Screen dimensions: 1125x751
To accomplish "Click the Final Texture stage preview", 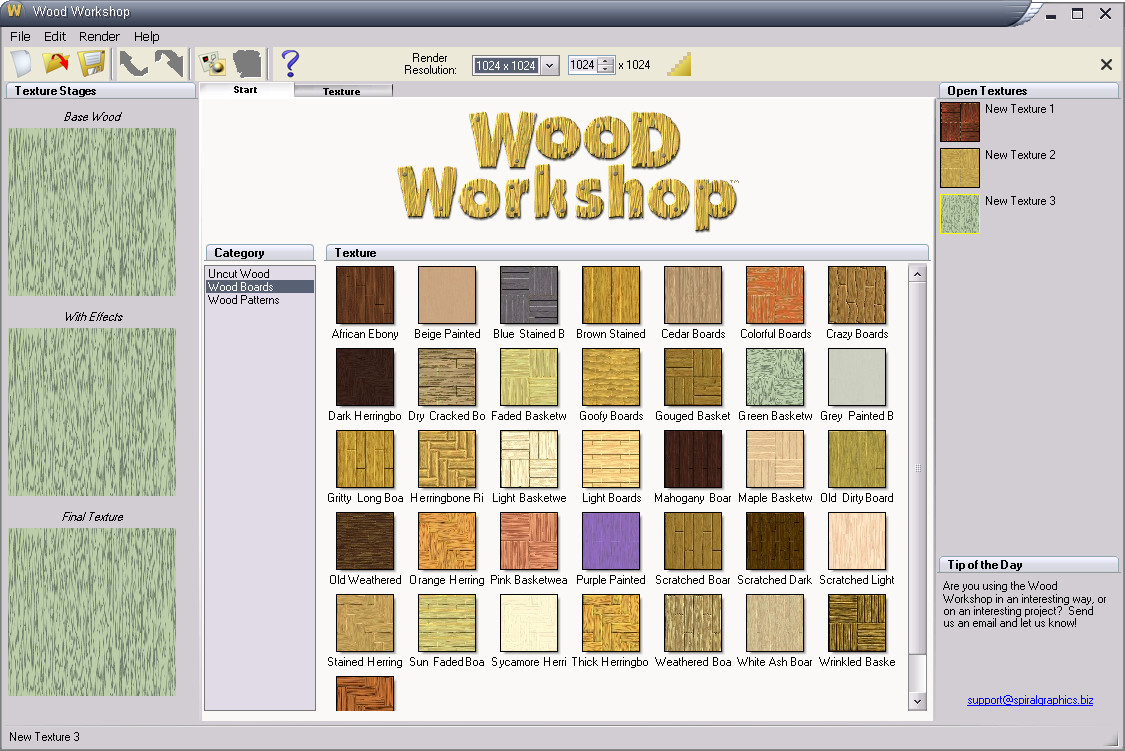I will [x=92, y=612].
